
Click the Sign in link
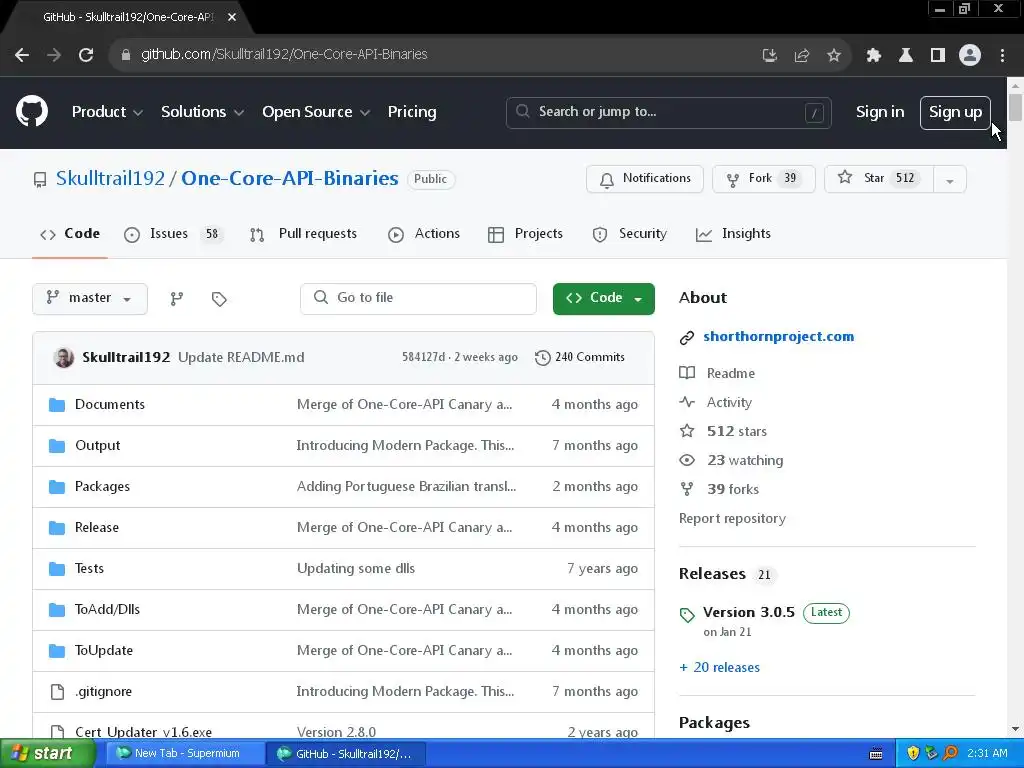pyautogui.click(x=880, y=112)
